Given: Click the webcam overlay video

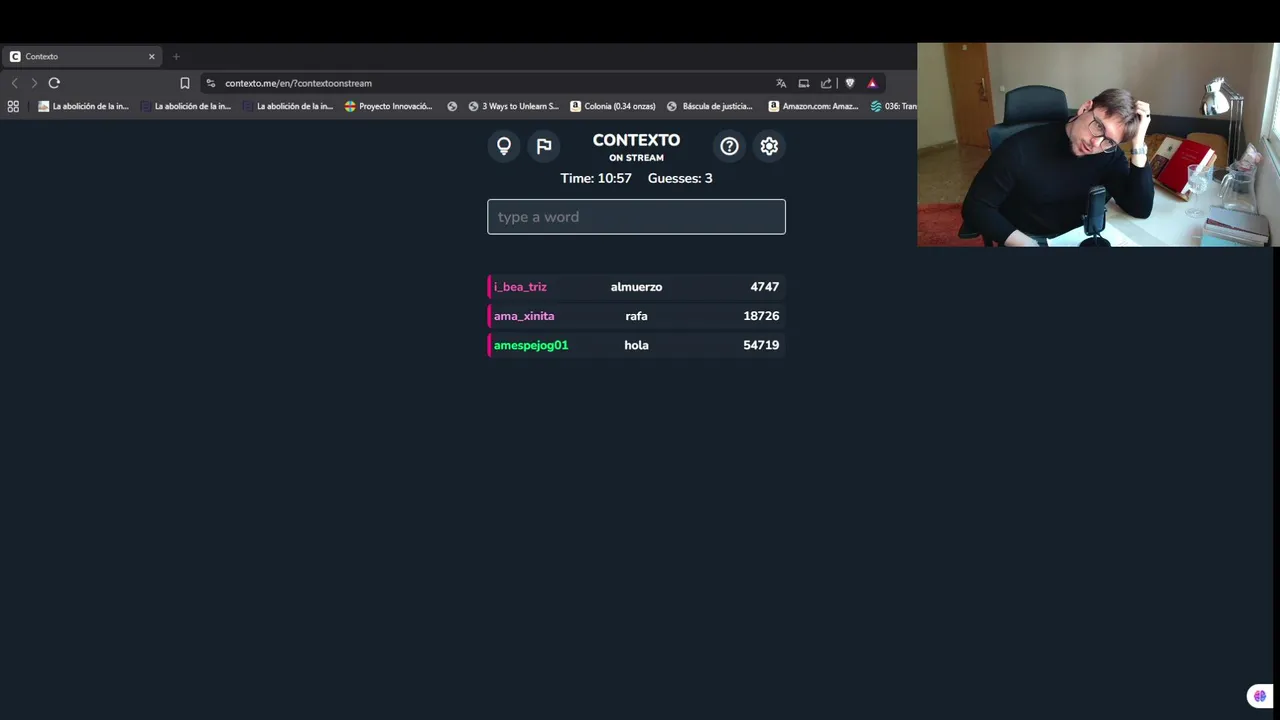Looking at the screenshot, I should [1098, 144].
